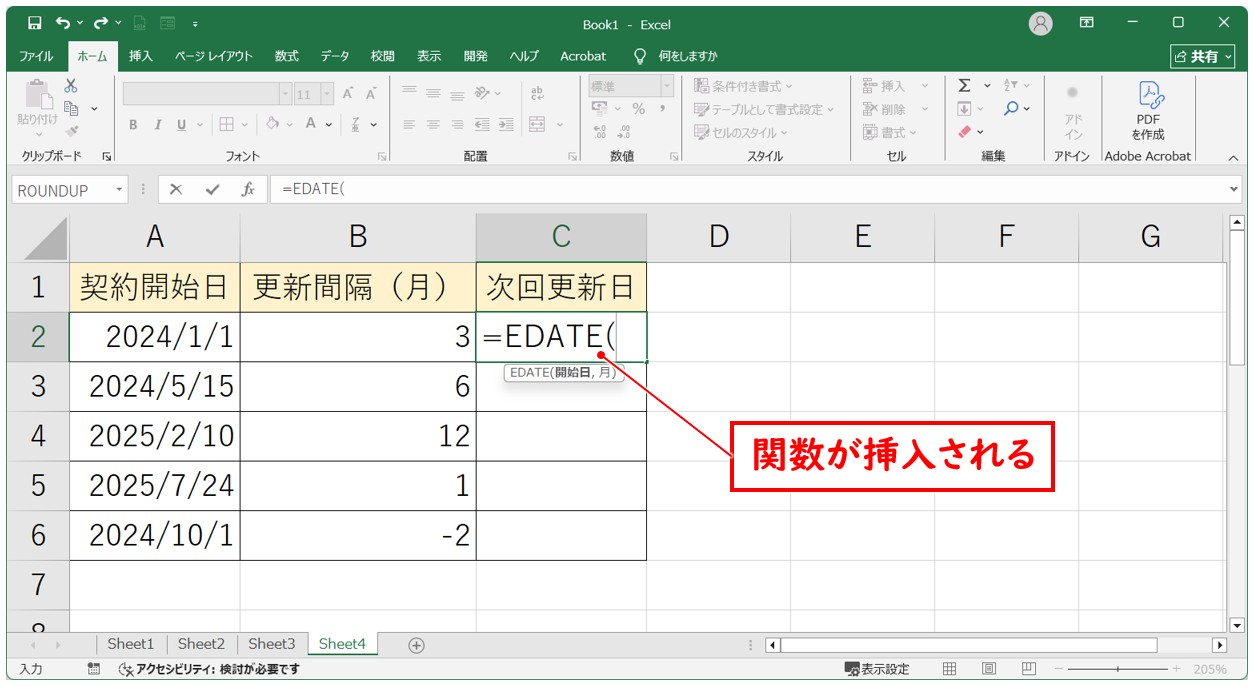Click the percent style button
The height and width of the screenshot is (687, 1255).
pos(638,108)
